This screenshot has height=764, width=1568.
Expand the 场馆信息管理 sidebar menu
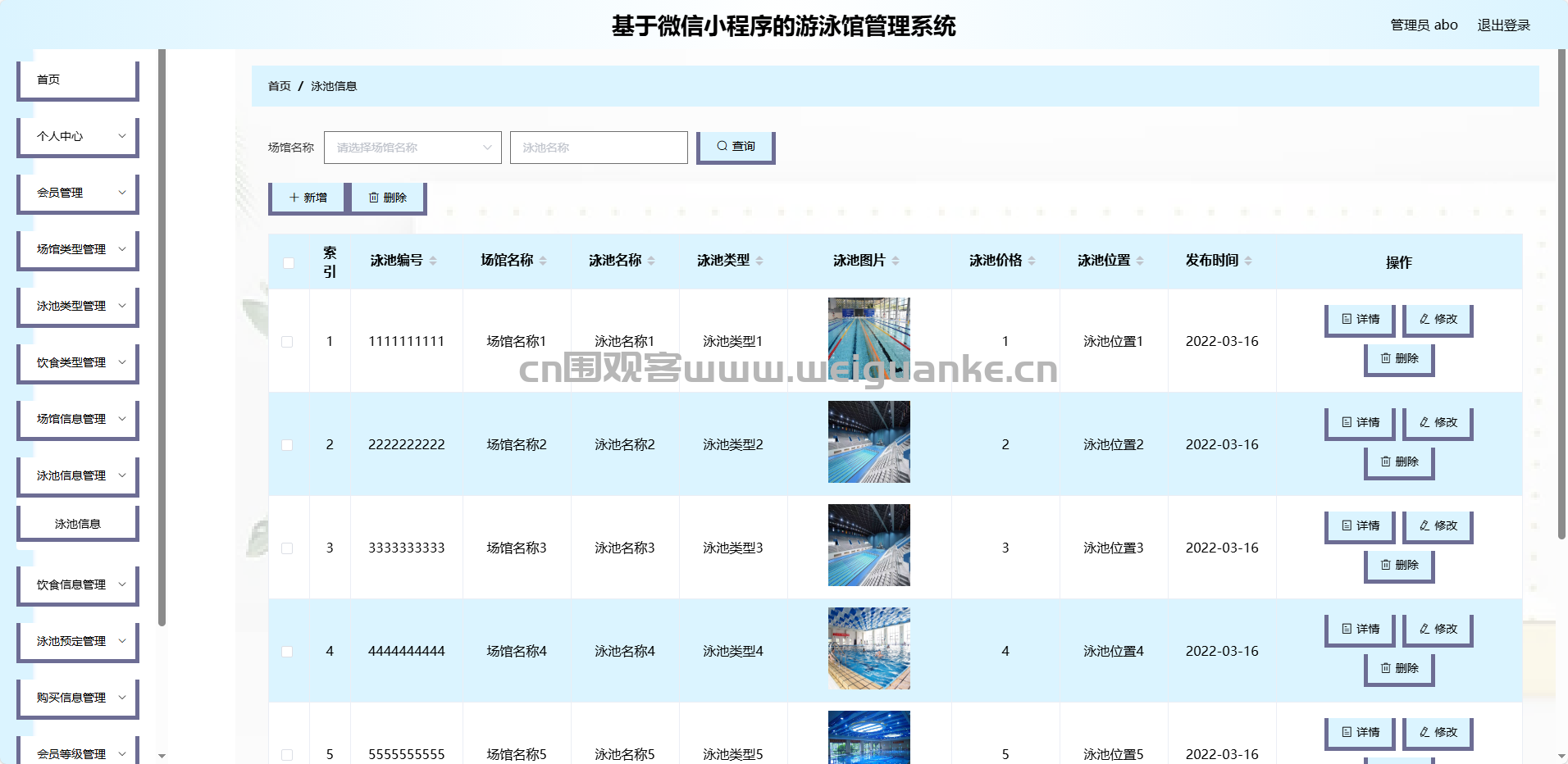[78, 420]
